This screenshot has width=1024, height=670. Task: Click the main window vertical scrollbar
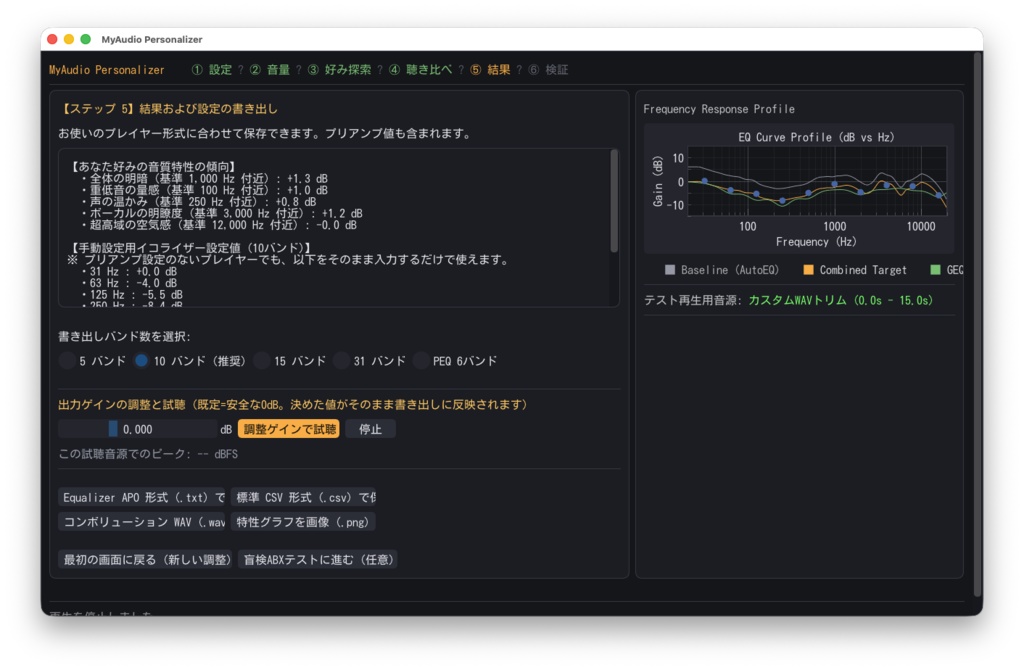tap(978, 324)
